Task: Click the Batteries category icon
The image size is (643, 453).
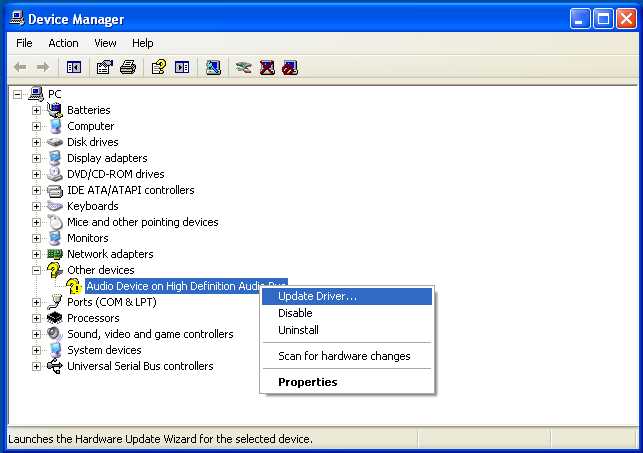Action: tap(55, 110)
